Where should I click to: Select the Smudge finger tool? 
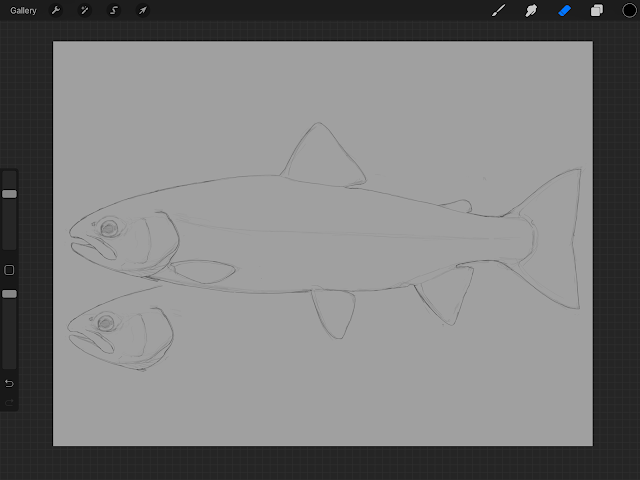pyautogui.click(x=531, y=10)
